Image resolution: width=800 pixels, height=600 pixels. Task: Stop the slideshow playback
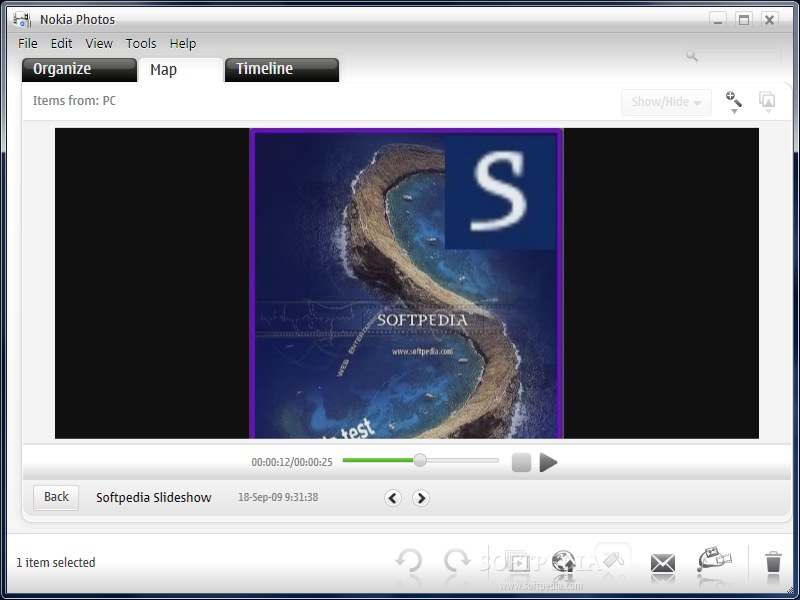click(x=521, y=462)
